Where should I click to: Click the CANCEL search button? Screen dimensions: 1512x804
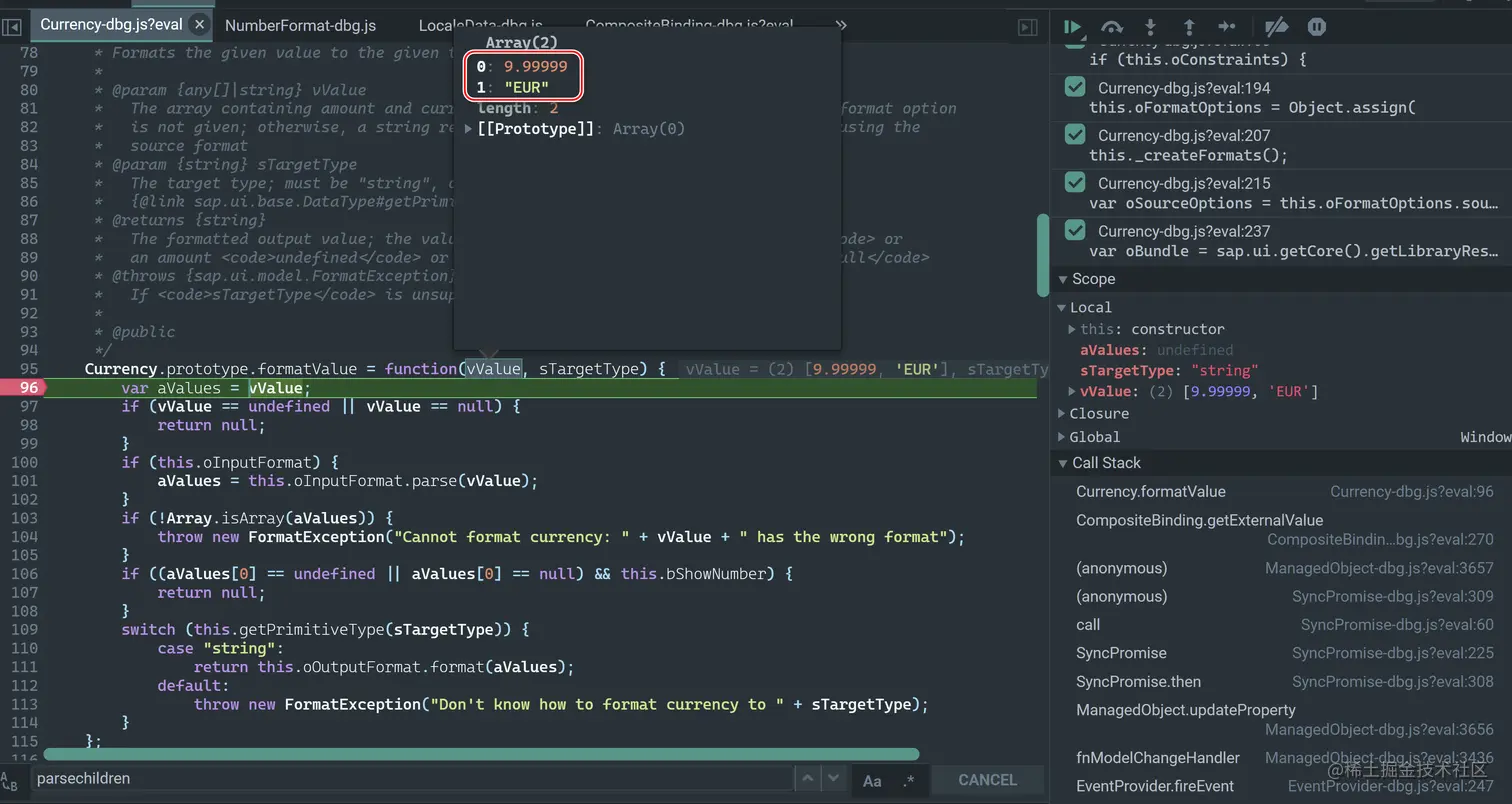987,780
